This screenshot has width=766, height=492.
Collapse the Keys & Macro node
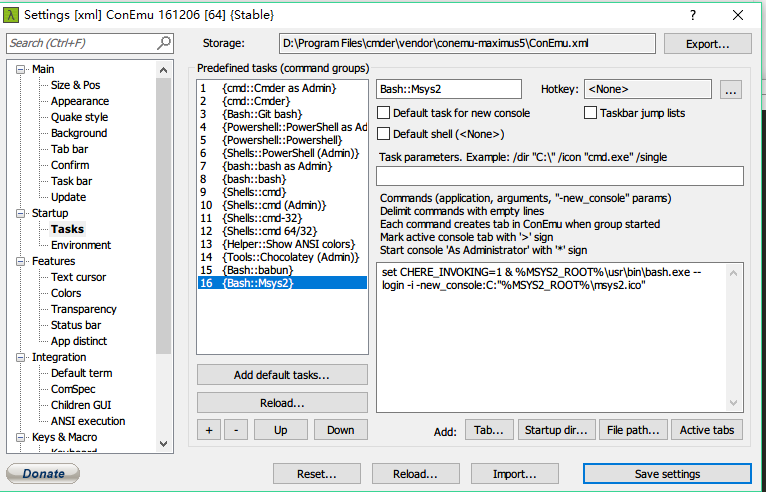pos(20,437)
